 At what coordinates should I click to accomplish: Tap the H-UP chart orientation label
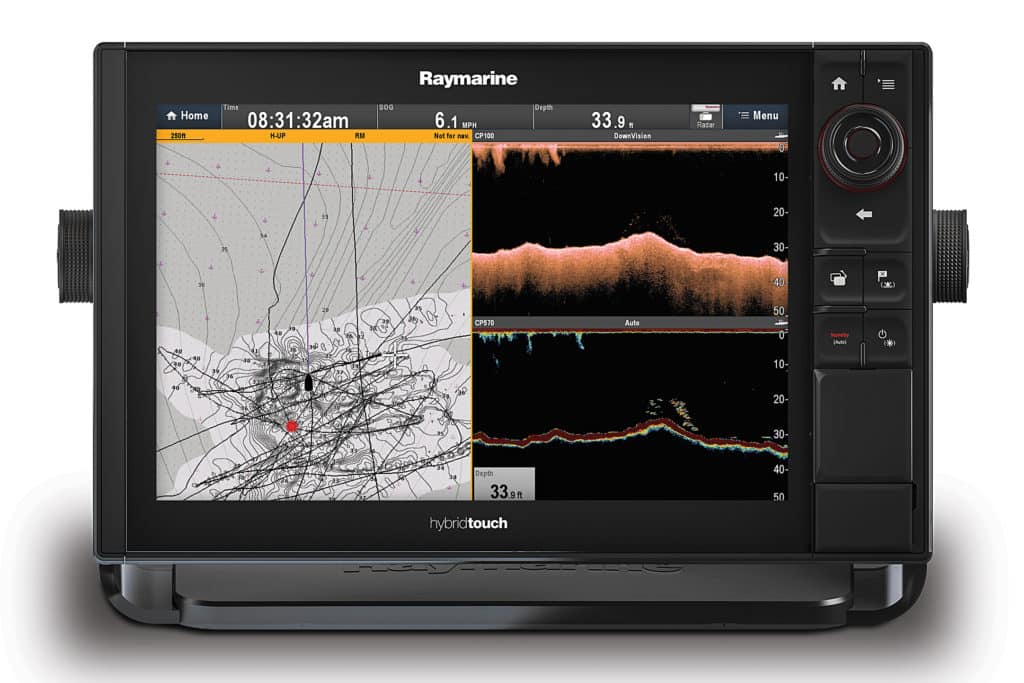tap(278, 136)
